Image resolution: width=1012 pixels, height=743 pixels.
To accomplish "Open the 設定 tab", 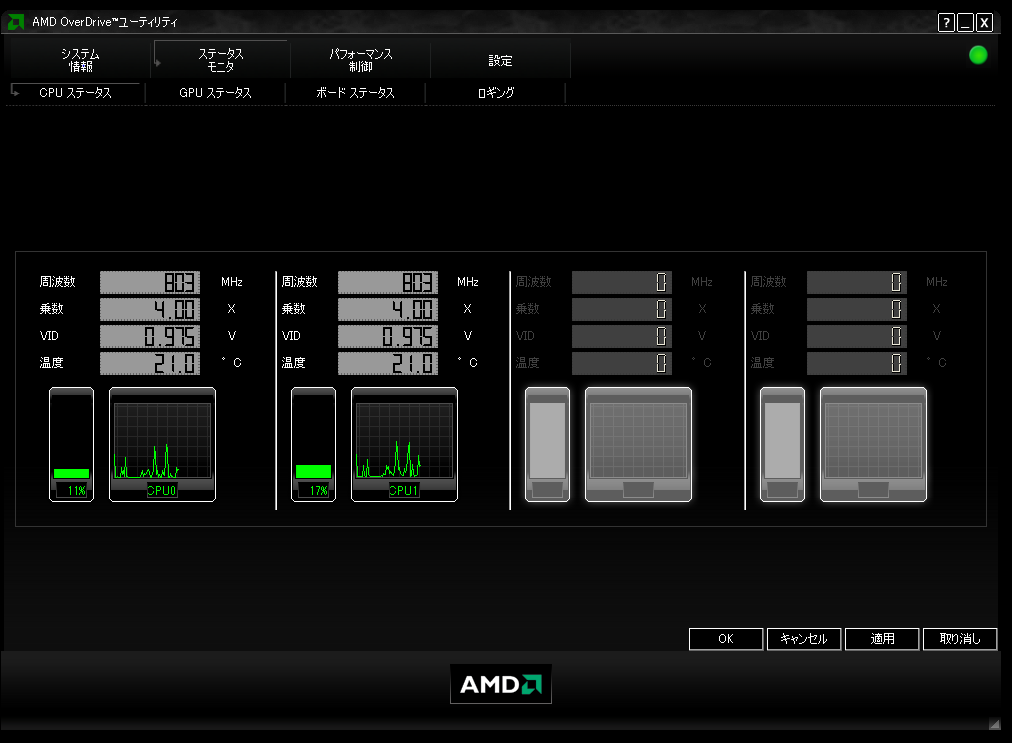I will [500, 60].
